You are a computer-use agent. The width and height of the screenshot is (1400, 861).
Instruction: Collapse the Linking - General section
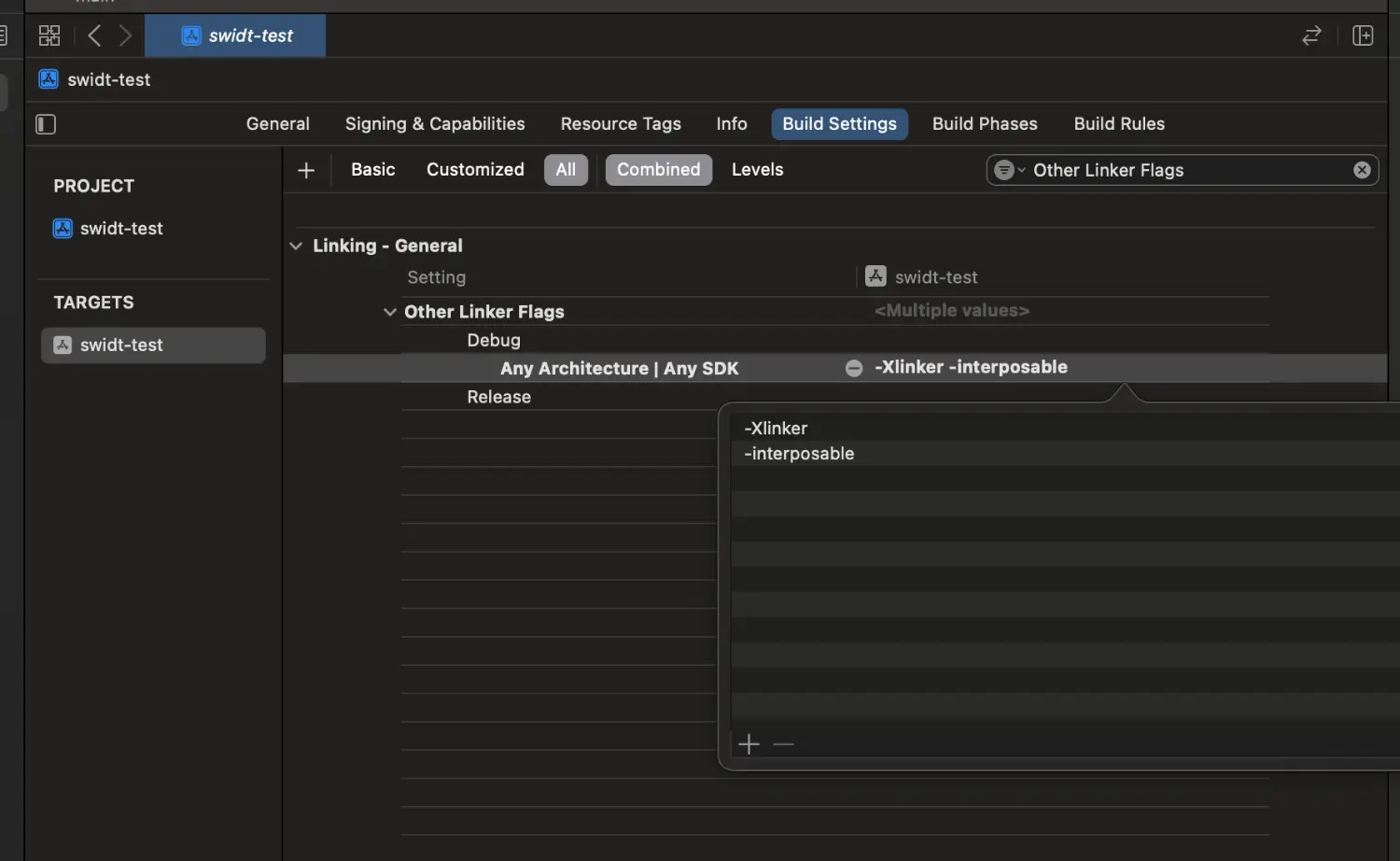click(296, 246)
